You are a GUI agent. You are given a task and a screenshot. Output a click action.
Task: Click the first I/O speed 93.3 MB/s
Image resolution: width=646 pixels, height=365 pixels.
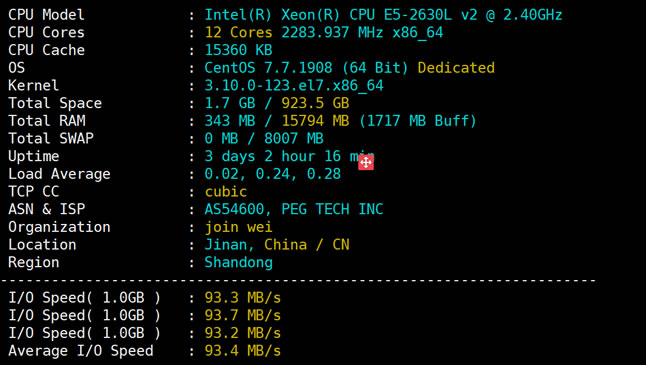coord(243,298)
